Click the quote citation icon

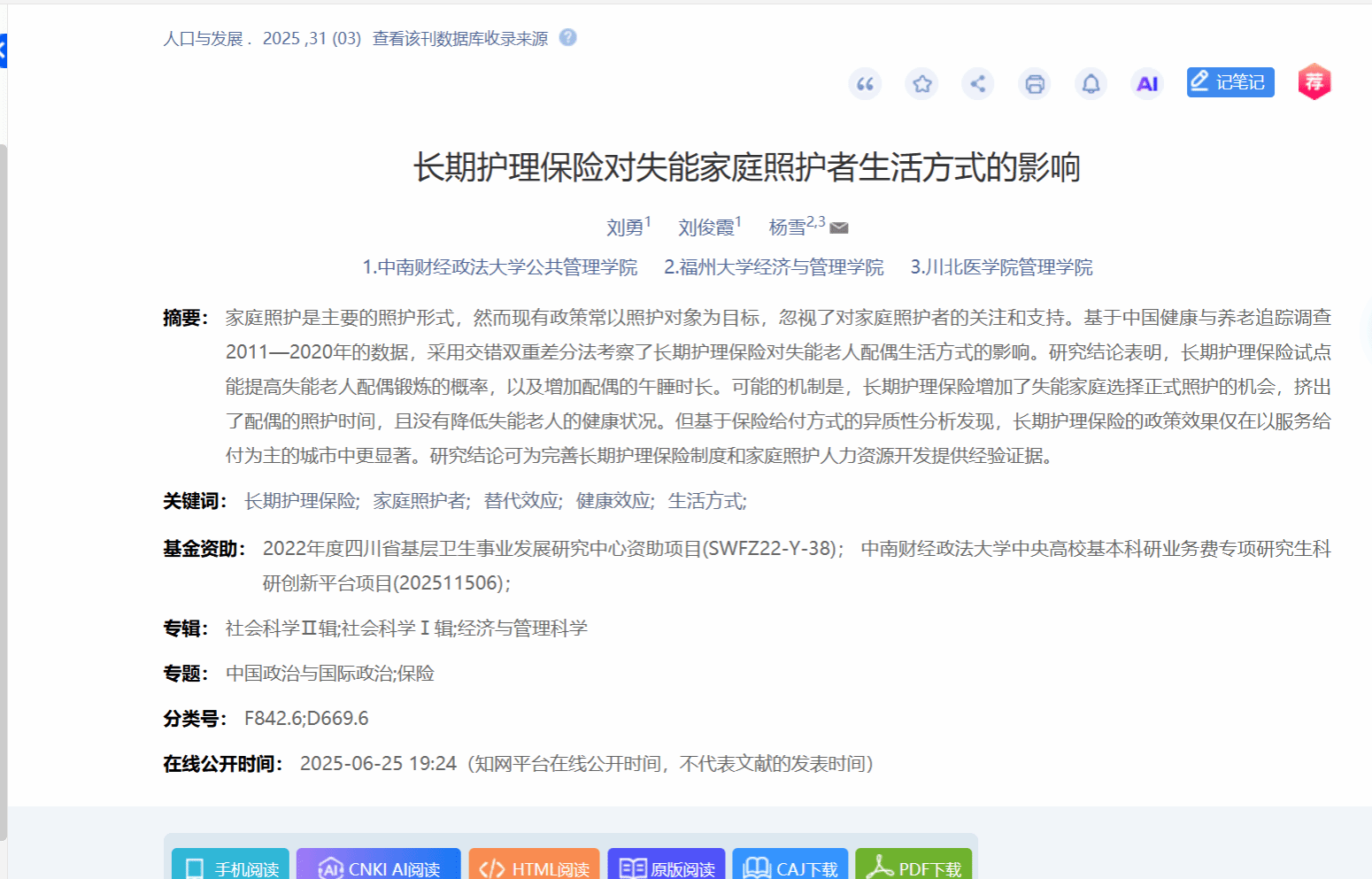865,84
